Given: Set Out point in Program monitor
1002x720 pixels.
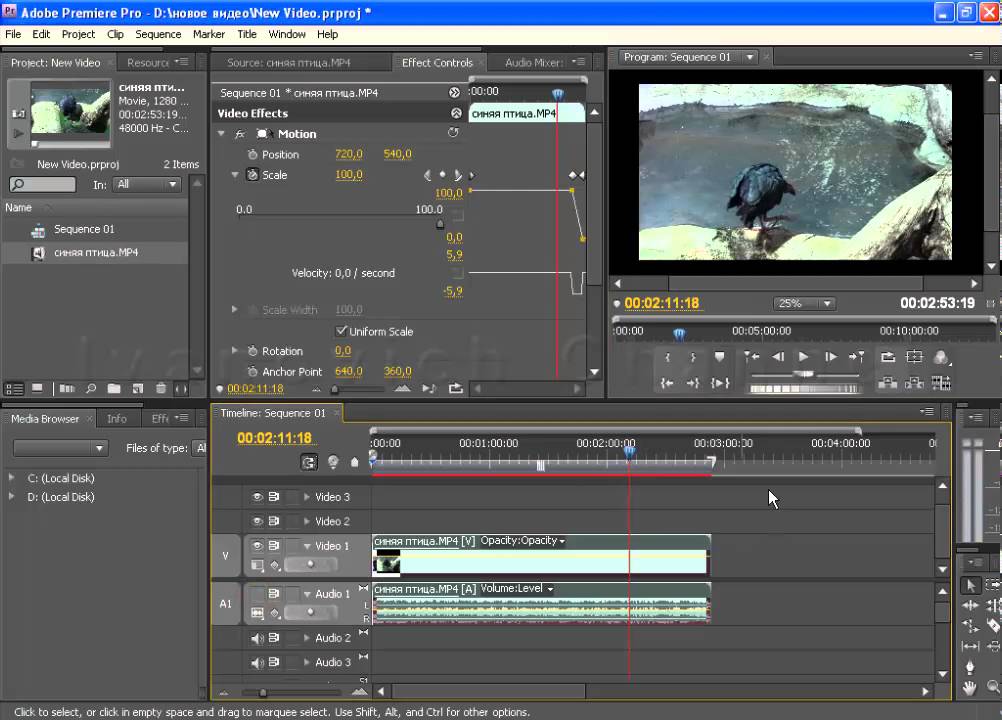Looking at the screenshot, I should 693,357.
